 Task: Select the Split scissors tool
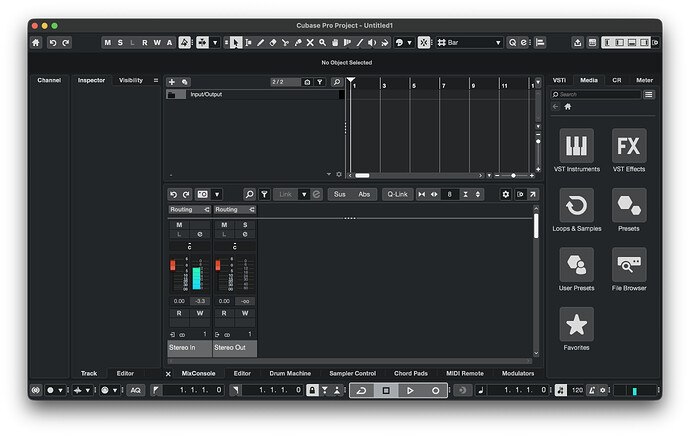[285, 43]
